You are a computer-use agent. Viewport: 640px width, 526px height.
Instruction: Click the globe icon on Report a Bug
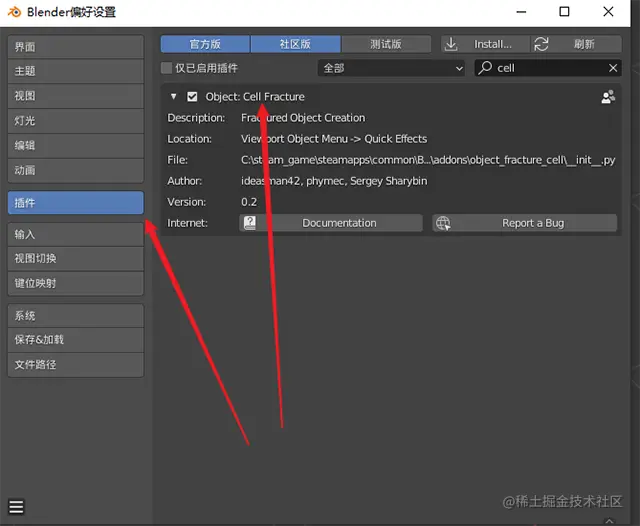(443, 223)
